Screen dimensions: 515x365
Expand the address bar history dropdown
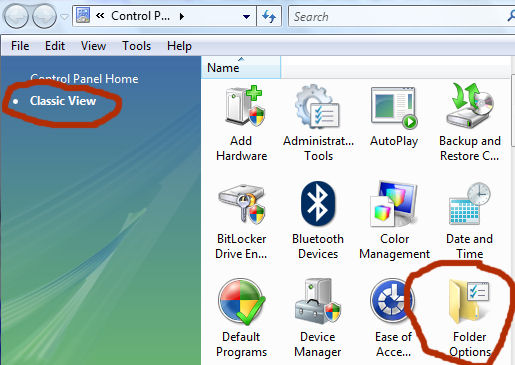coord(247,16)
